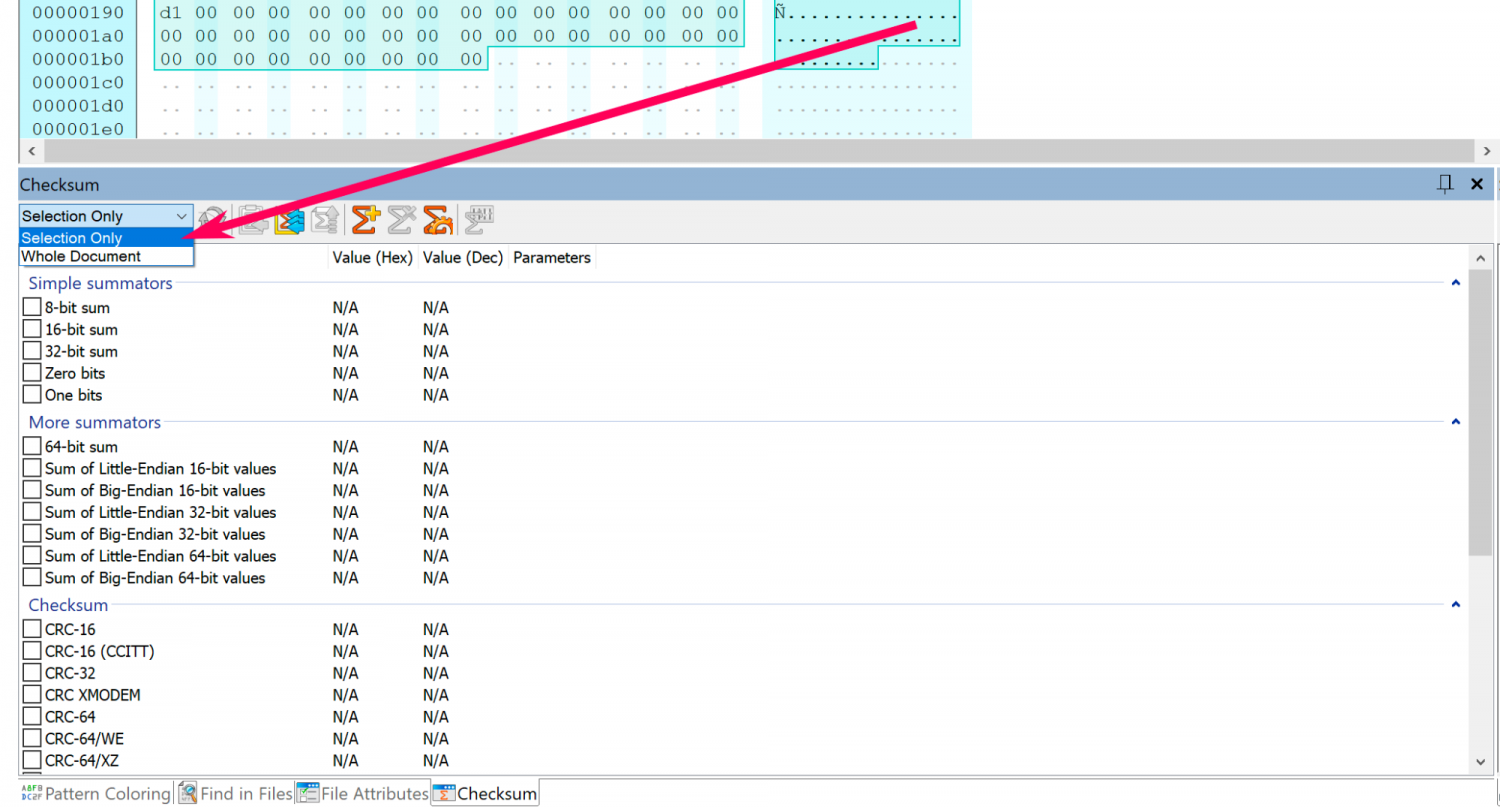Click hex editor horizontal scrollbar left arrow
This screenshot has height=807, width=1500.
click(x=30, y=151)
